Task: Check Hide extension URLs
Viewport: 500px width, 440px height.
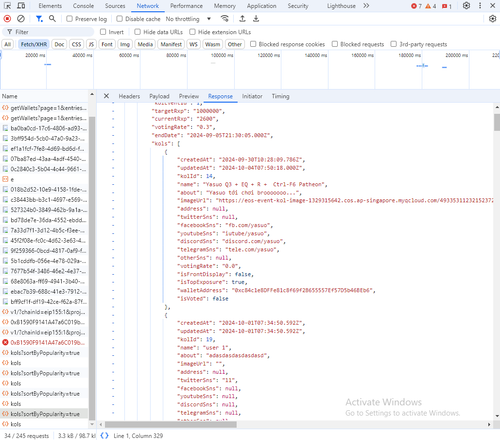Action: [192, 32]
